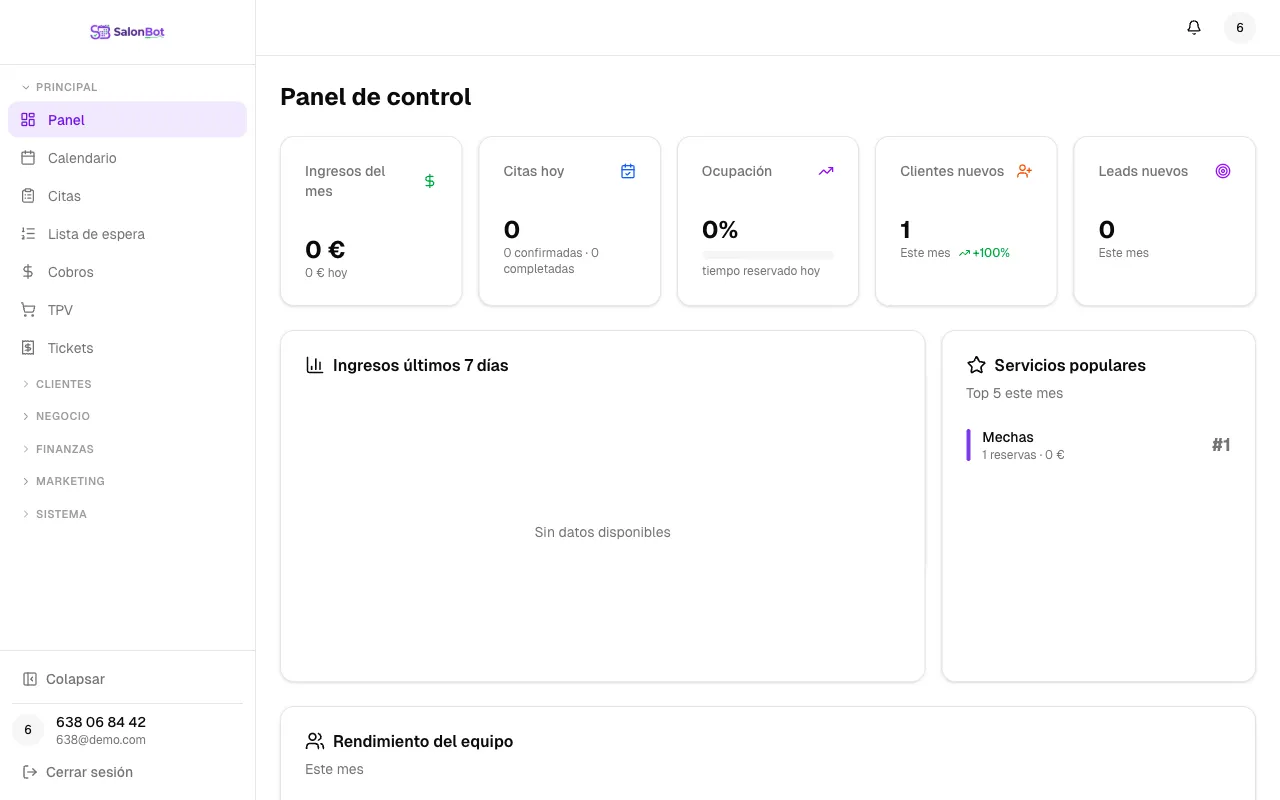The image size is (1280, 800).
Task: Click the Ocupación progress bar
Action: click(767, 253)
